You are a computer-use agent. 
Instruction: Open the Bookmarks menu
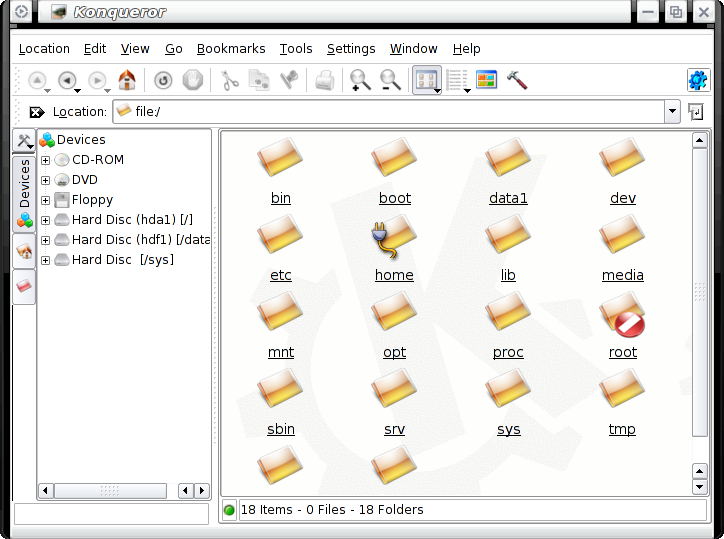(231, 48)
